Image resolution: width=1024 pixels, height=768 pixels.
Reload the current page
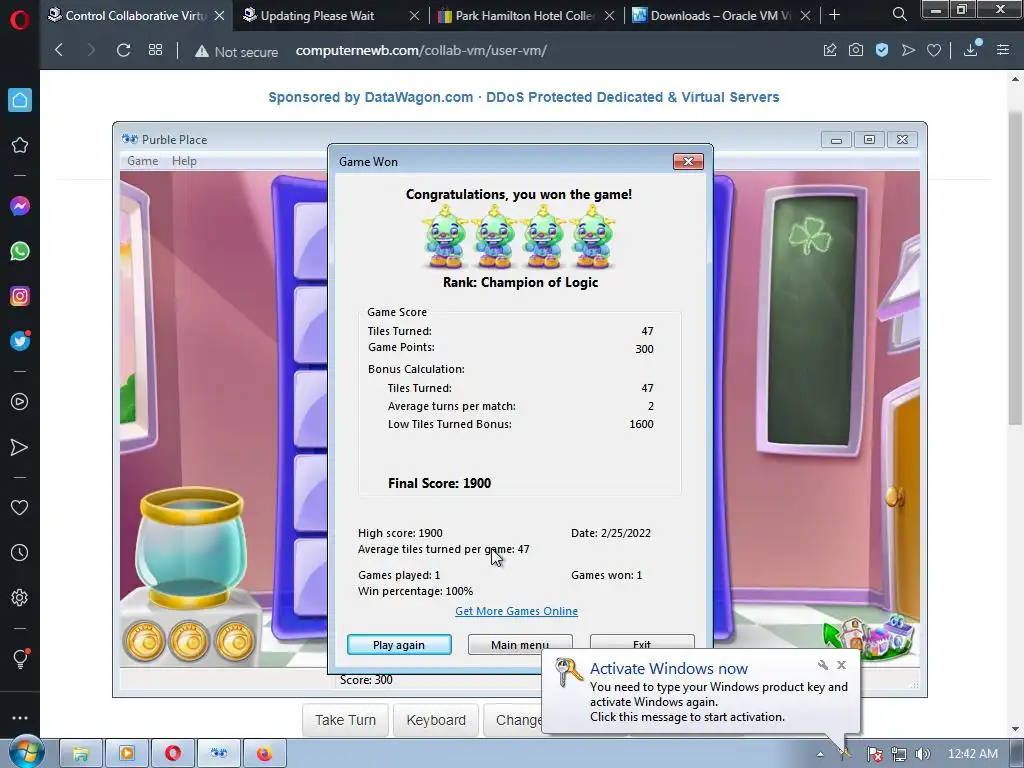(x=123, y=50)
